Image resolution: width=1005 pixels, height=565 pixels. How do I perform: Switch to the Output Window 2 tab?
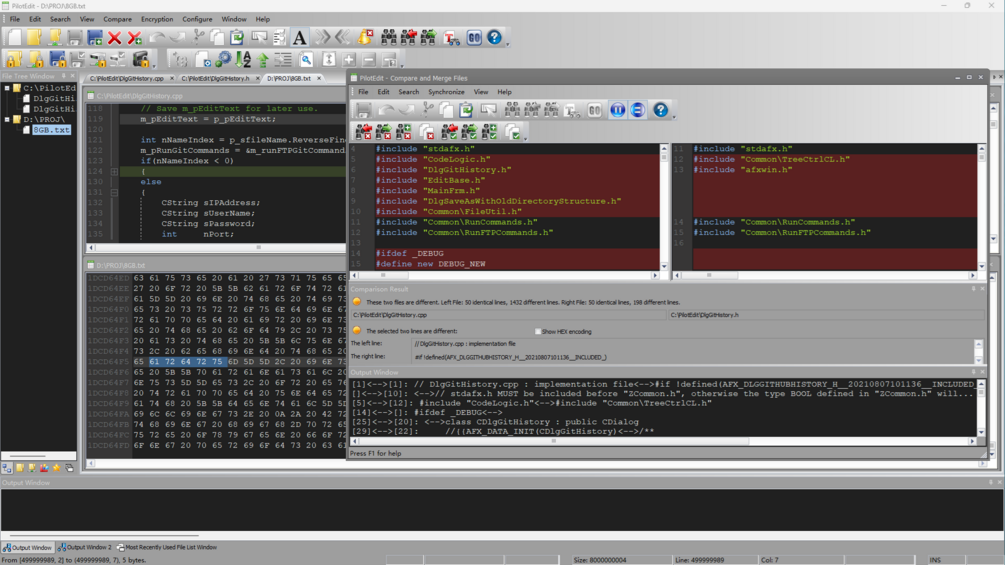[x=85, y=548]
